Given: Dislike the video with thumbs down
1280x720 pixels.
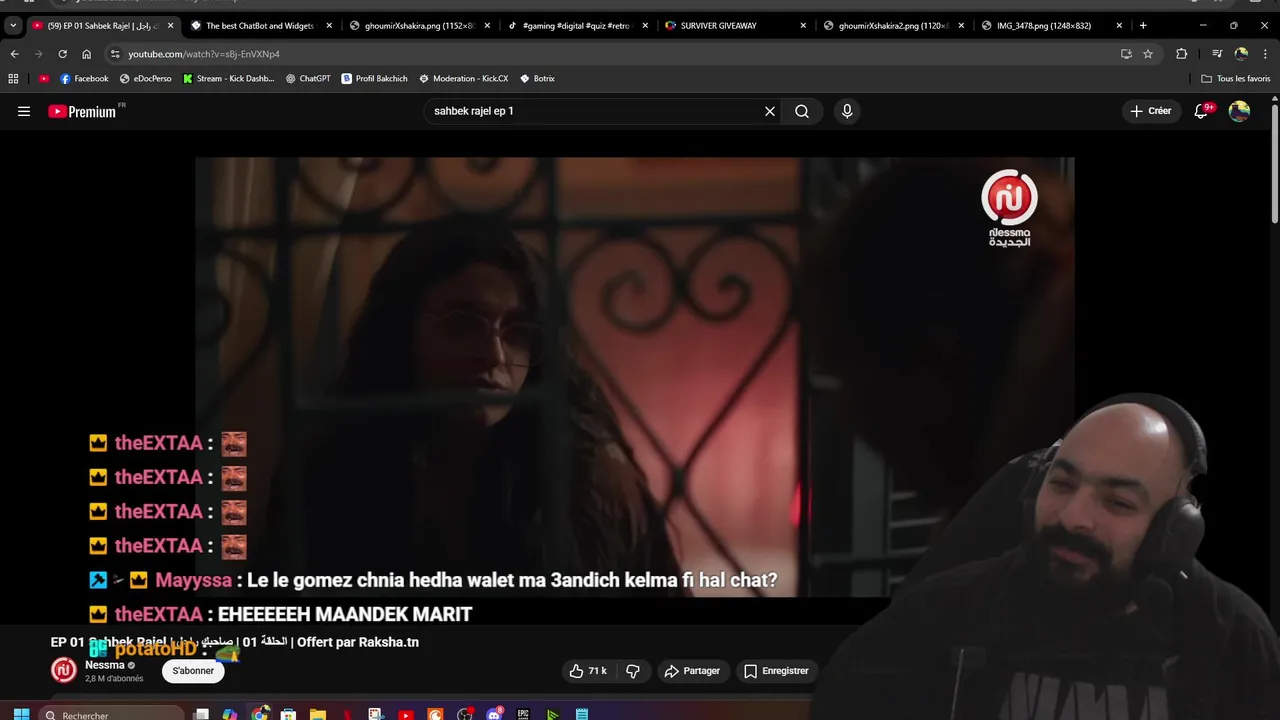Looking at the screenshot, I should coord(633,671).
